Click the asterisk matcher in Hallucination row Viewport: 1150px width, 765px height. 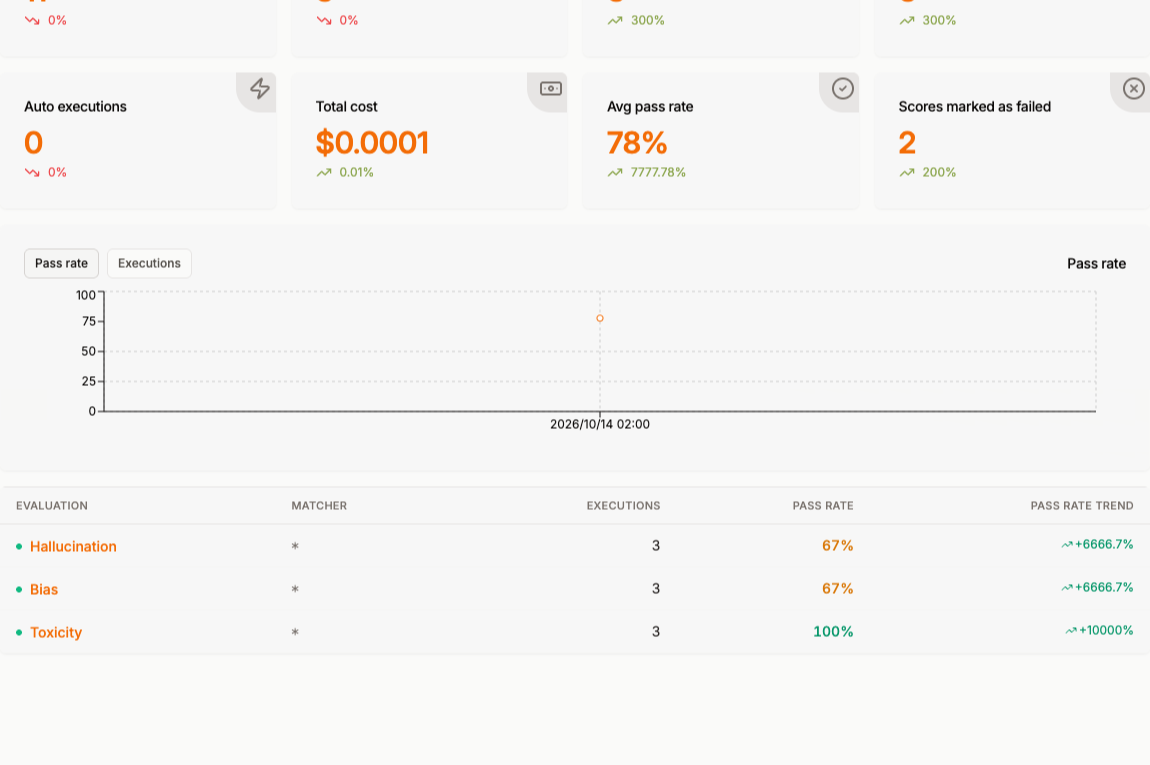coord(295,546)
